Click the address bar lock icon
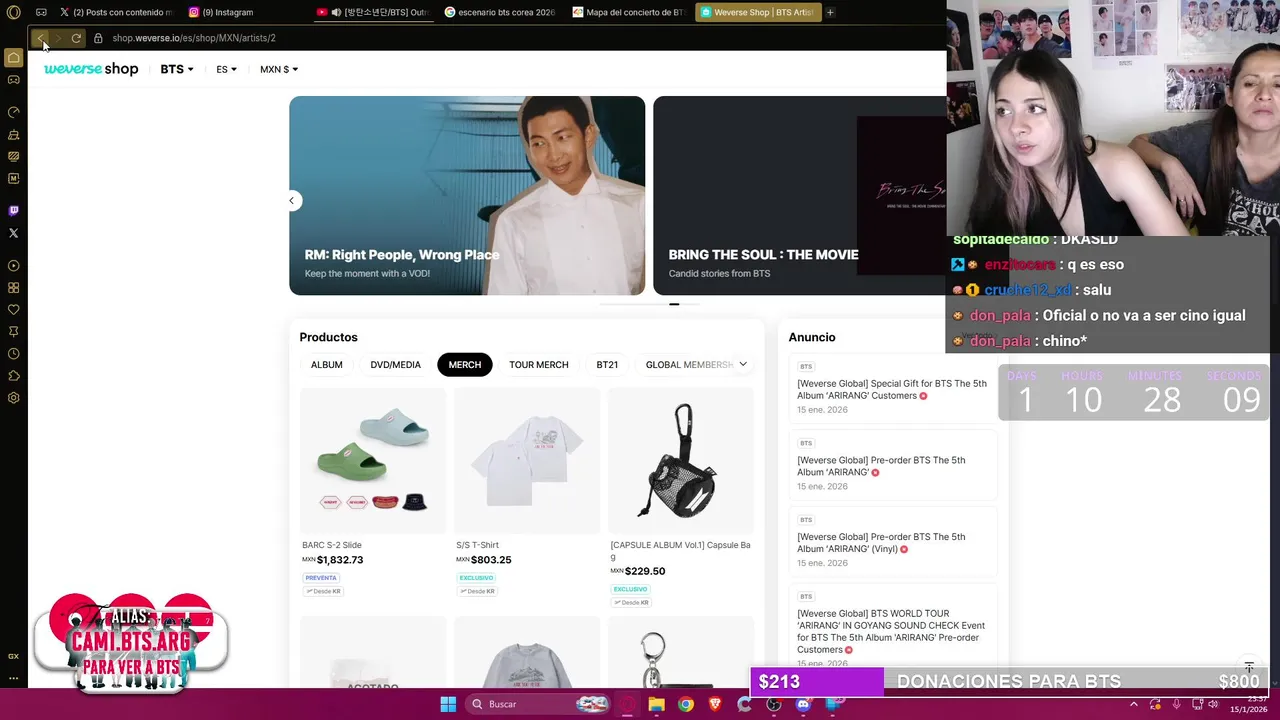 98,38
